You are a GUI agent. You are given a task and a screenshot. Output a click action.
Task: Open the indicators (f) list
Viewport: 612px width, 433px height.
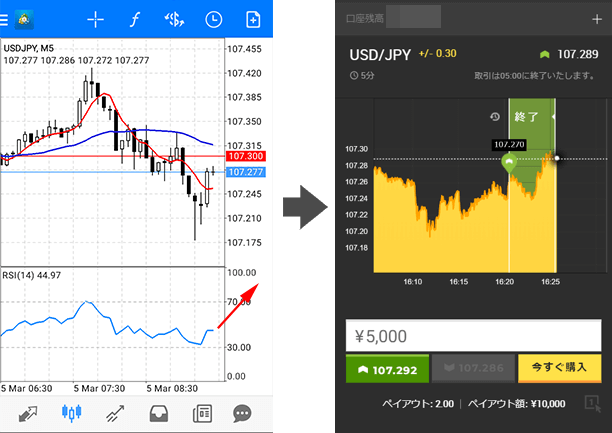(135, 19)
